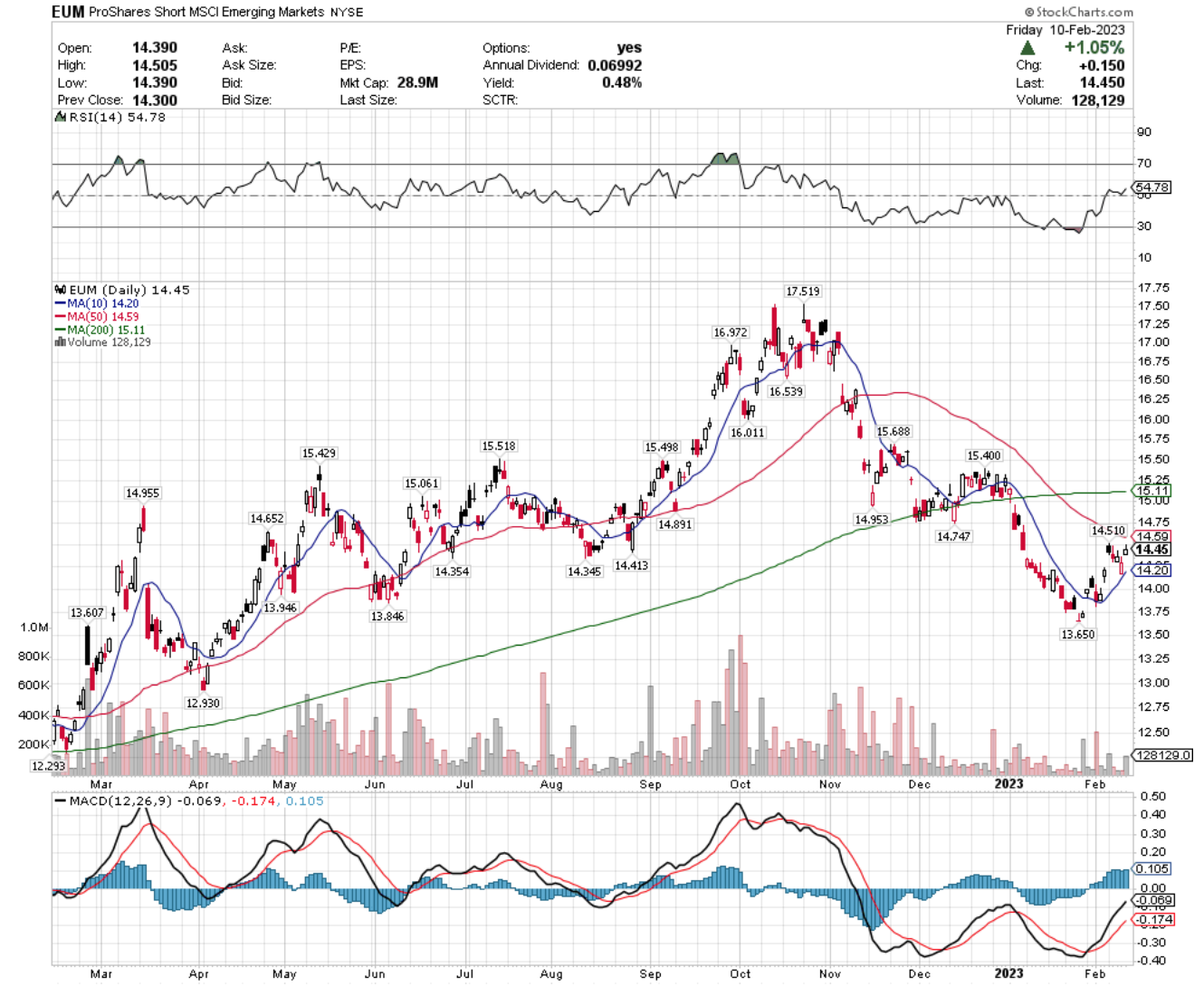Image resolution: width=1204 pixels, height=987 pixels.
Task: Click the price label 13.846
Action: click(x=387, y=617)
